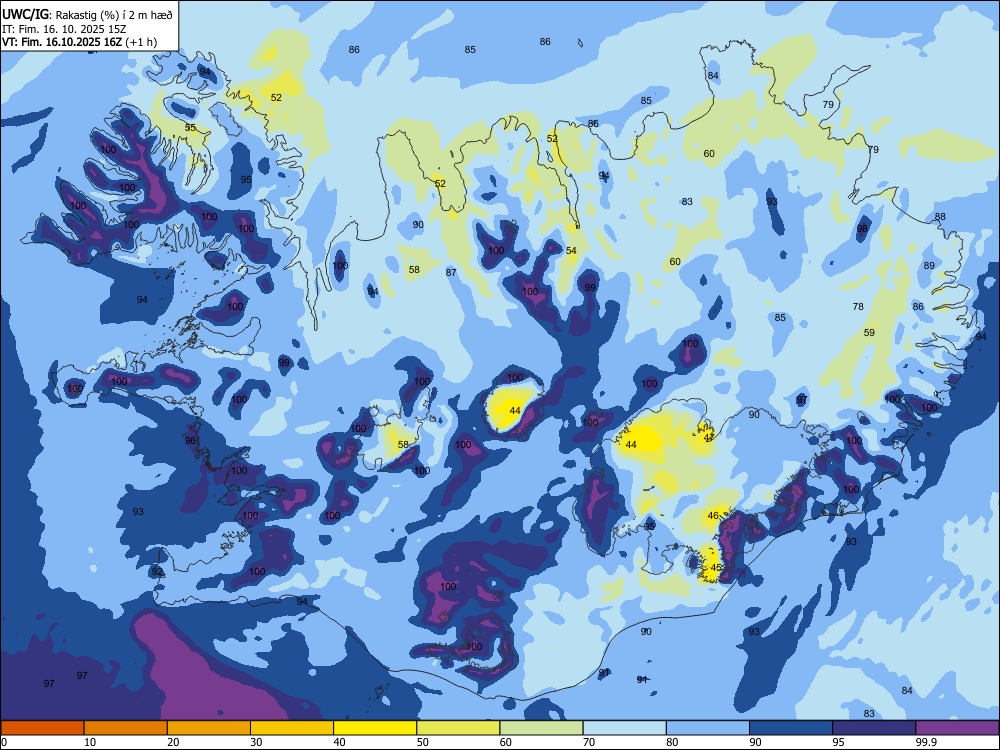
Task: Click the humidity value '45' on the map
Action: pos(716,568)
